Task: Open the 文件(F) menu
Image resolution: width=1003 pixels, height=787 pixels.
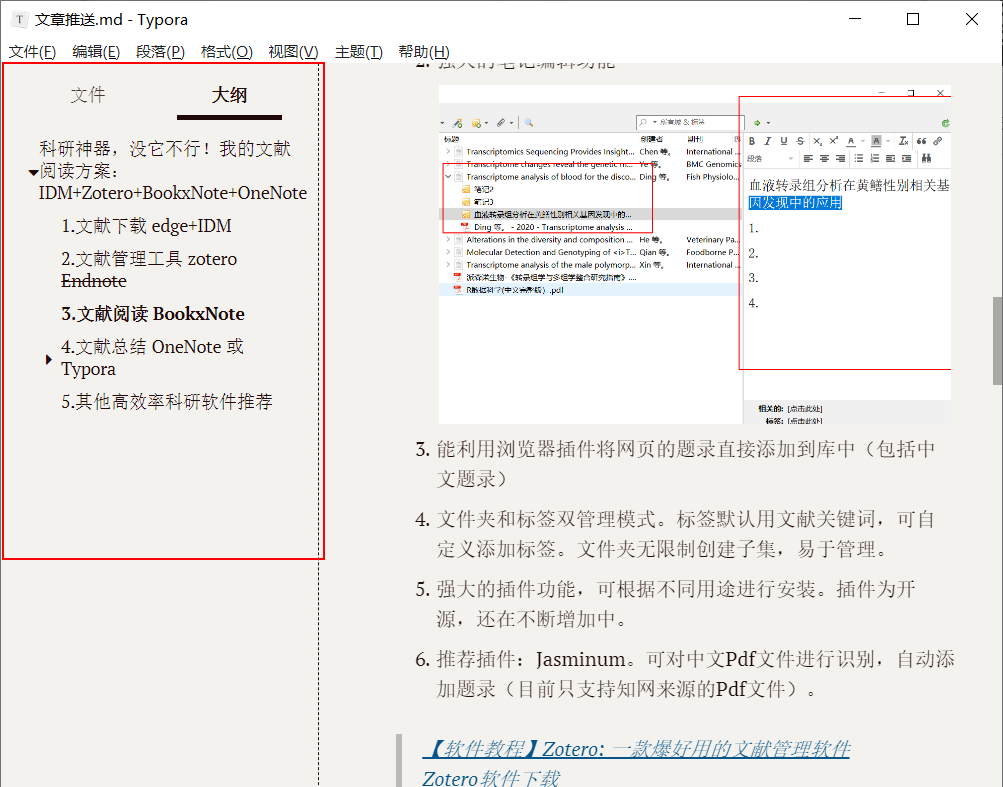Action: click(32, 51)
